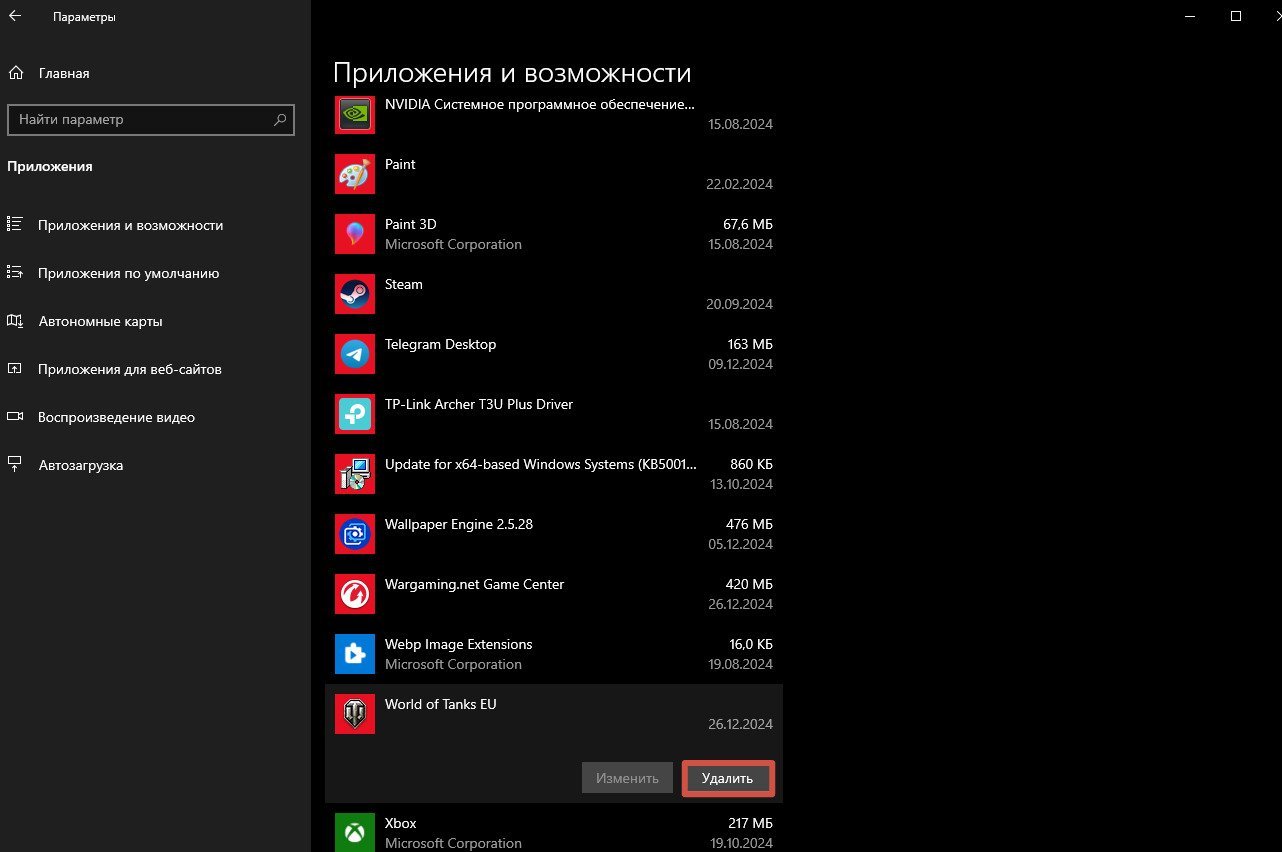This screenshot has height=852, width=1282.
Task: Click the World of Tanks EU icon
Action: [355, 714]
